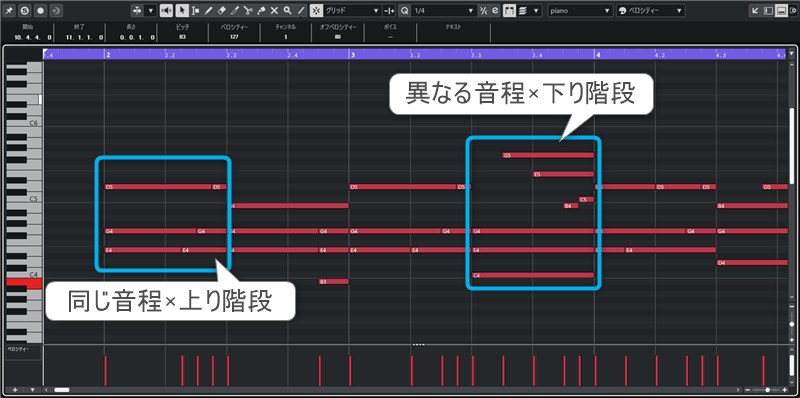Image resolution: width=800 pixels, height=398 pixels.
Task: Click the Quantize Q icon
Action: tap(405, 10)
